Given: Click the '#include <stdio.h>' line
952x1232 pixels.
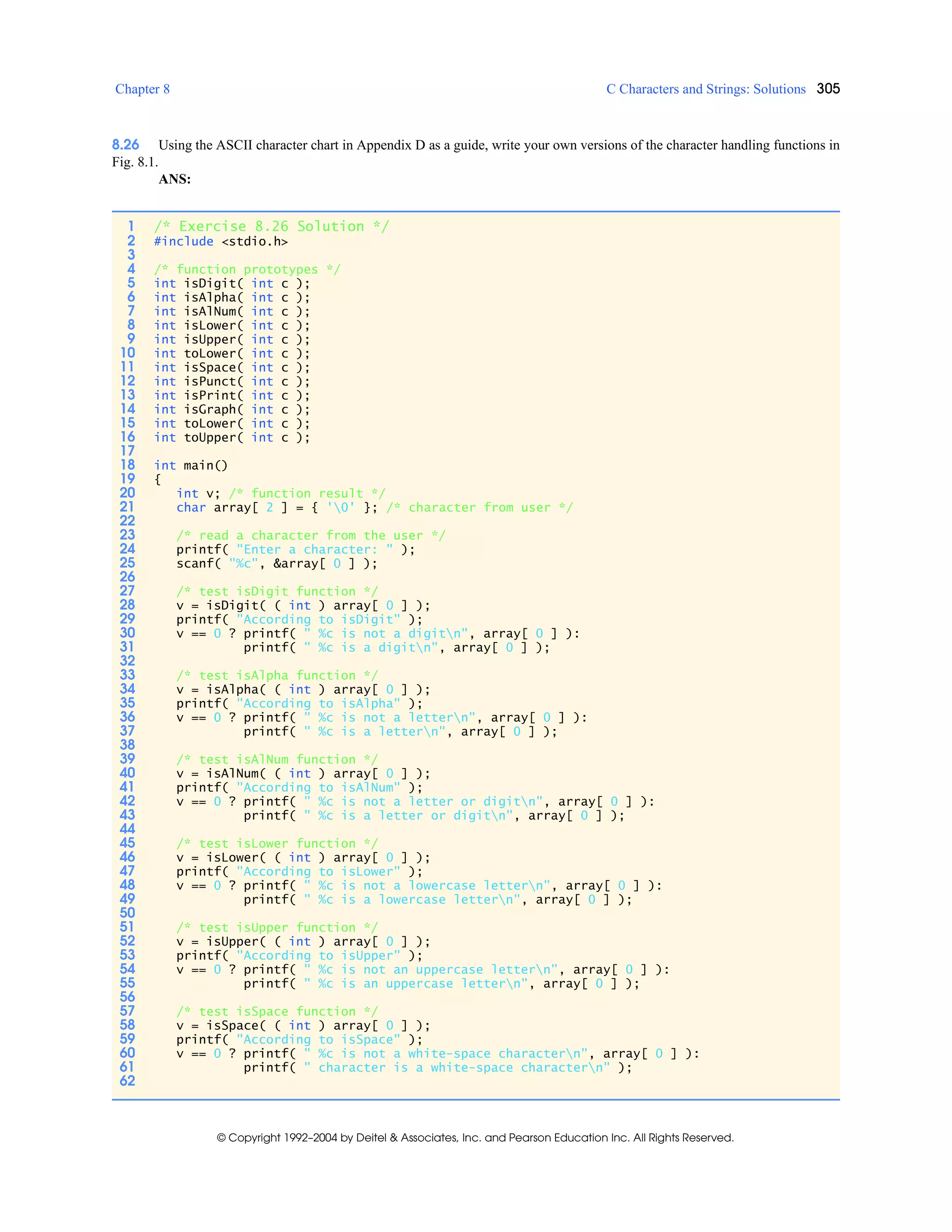Looking at the screenshot, I should coord(220,241).
